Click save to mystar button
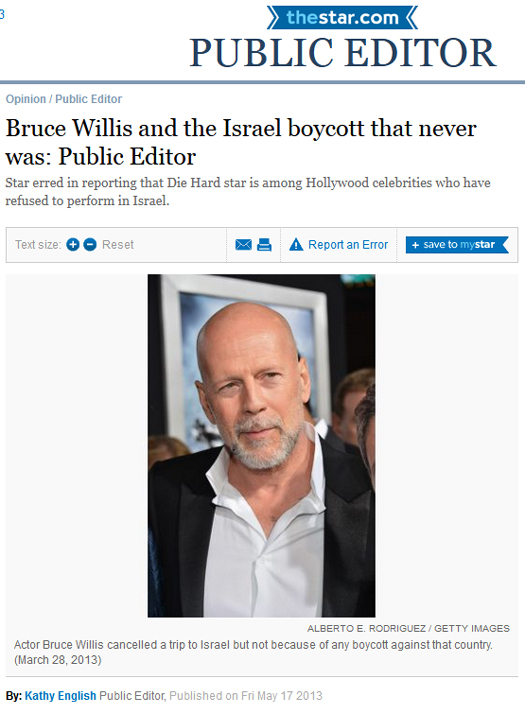525x714 pixels. (x=457, y=245)
